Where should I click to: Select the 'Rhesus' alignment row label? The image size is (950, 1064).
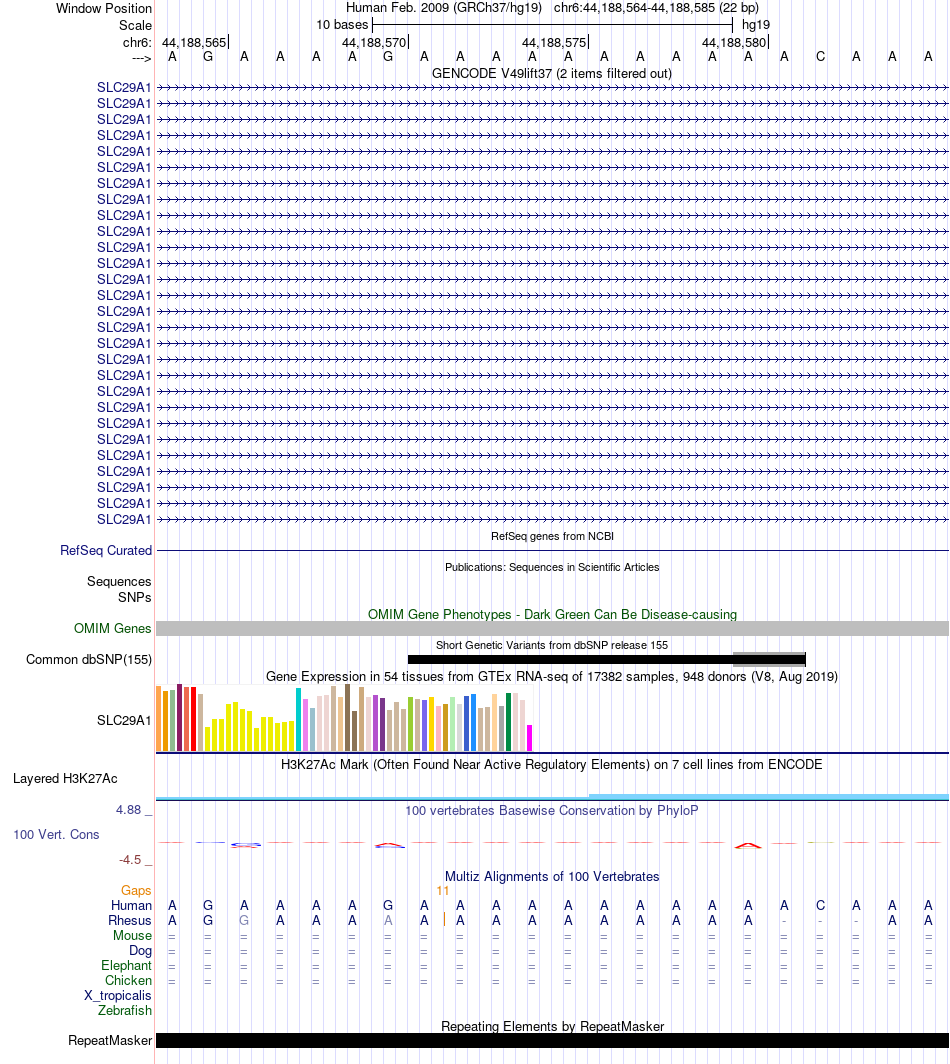(x=130, y=920)
